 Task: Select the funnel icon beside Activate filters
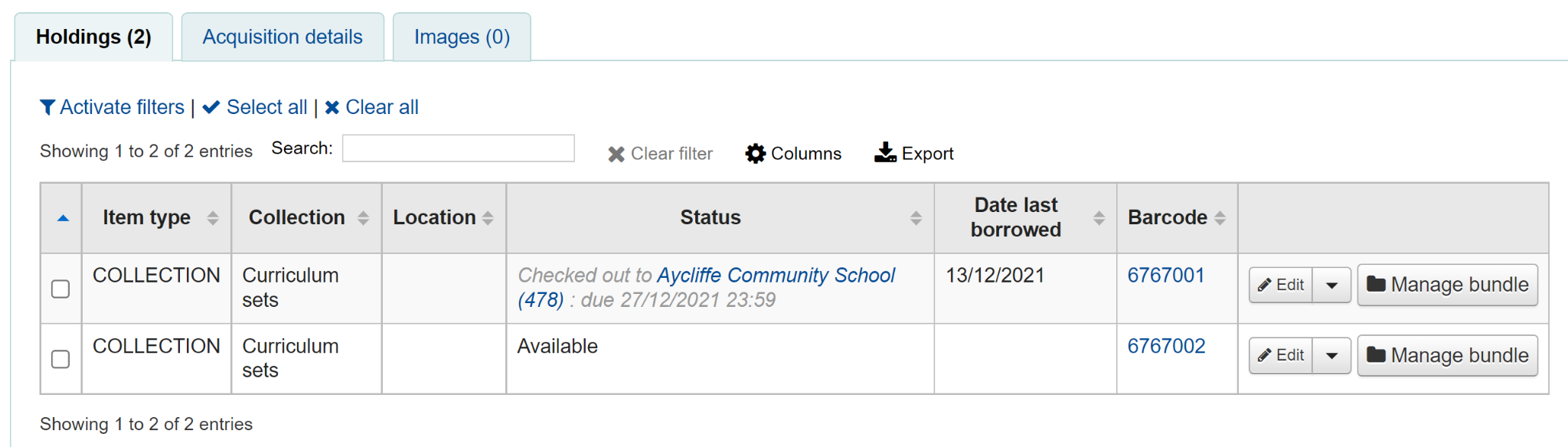[47, 107]
